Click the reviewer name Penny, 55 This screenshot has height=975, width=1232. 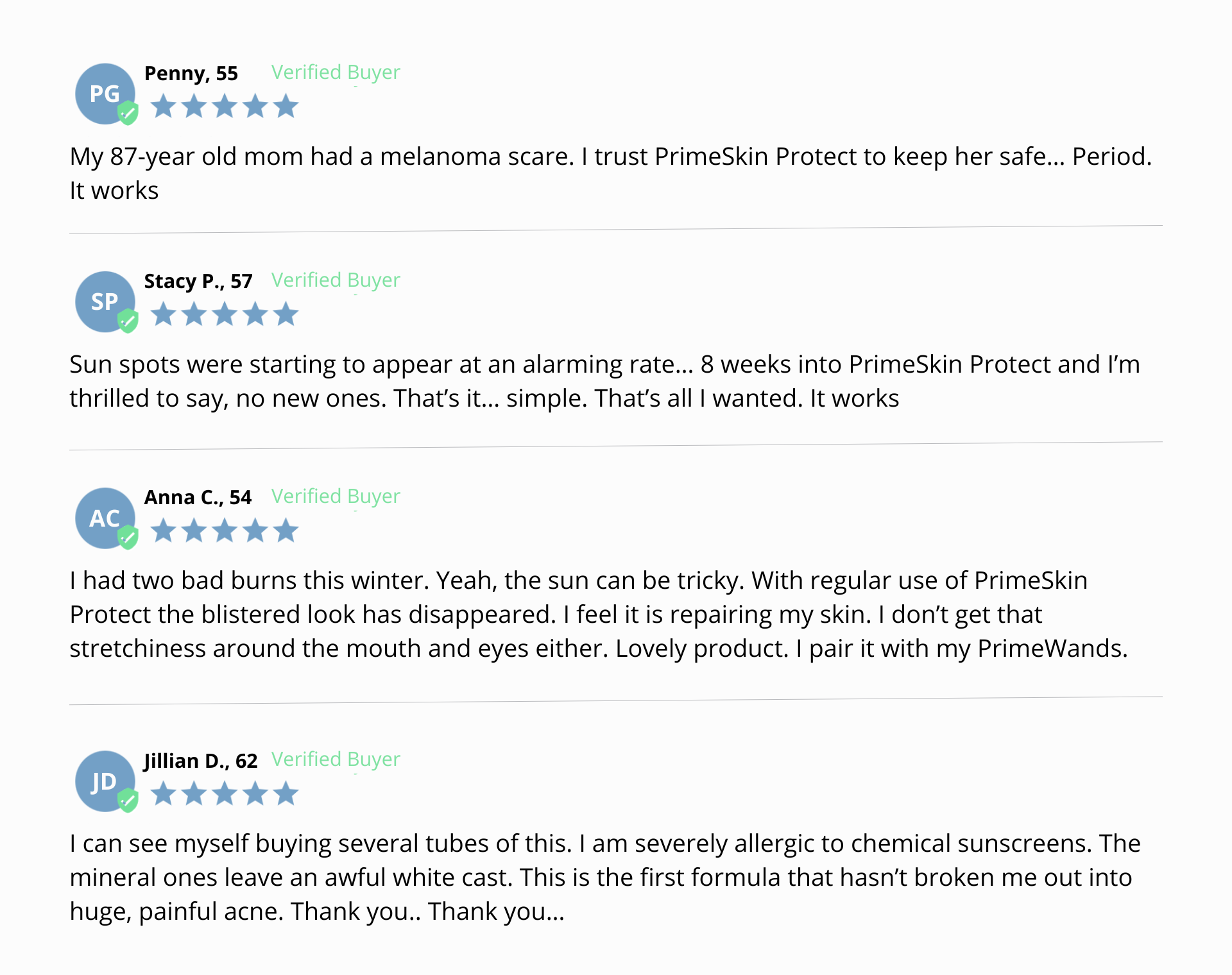(191, 74)
